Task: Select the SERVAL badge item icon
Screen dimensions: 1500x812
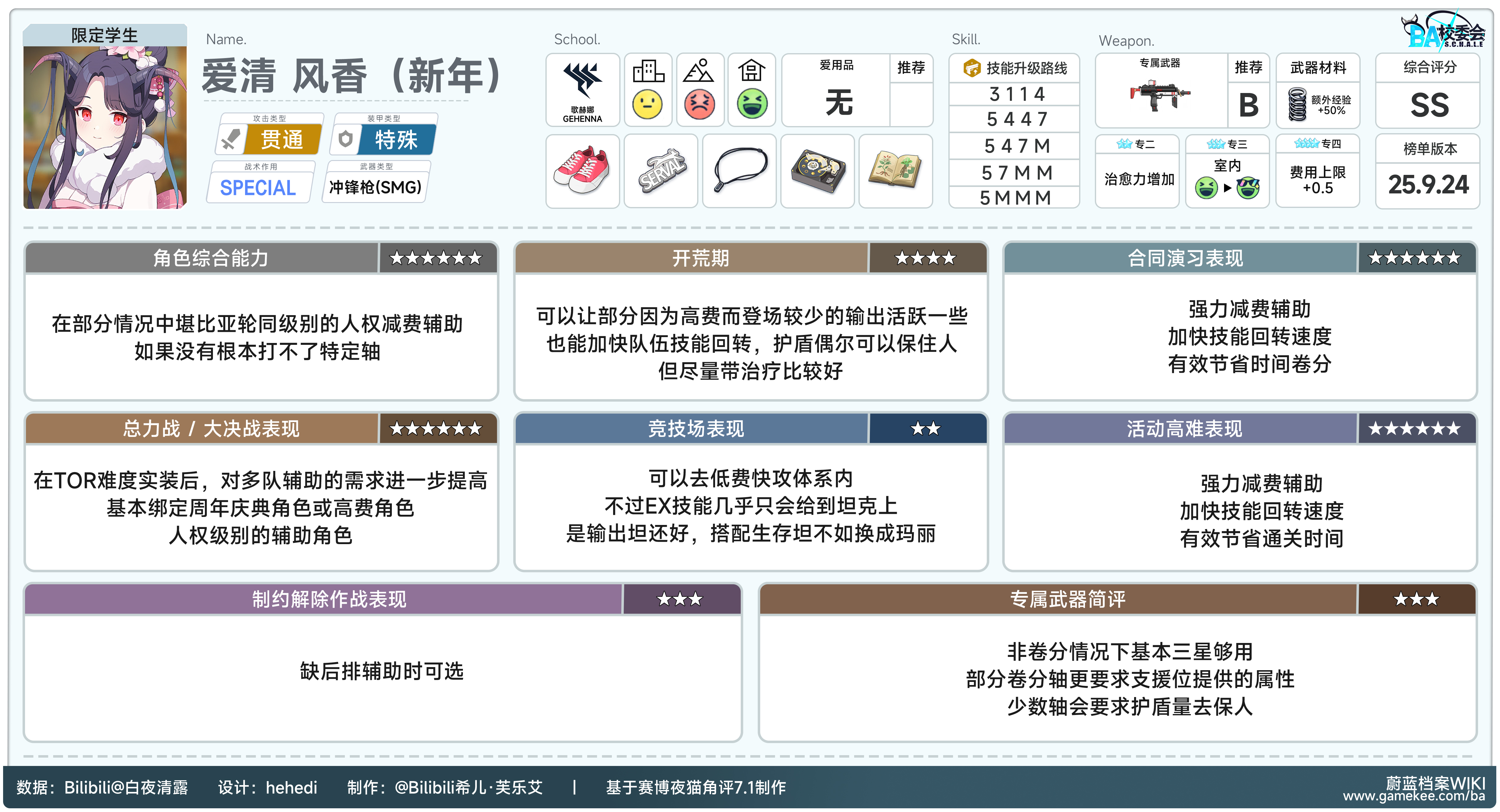Action: coord(661,171)
